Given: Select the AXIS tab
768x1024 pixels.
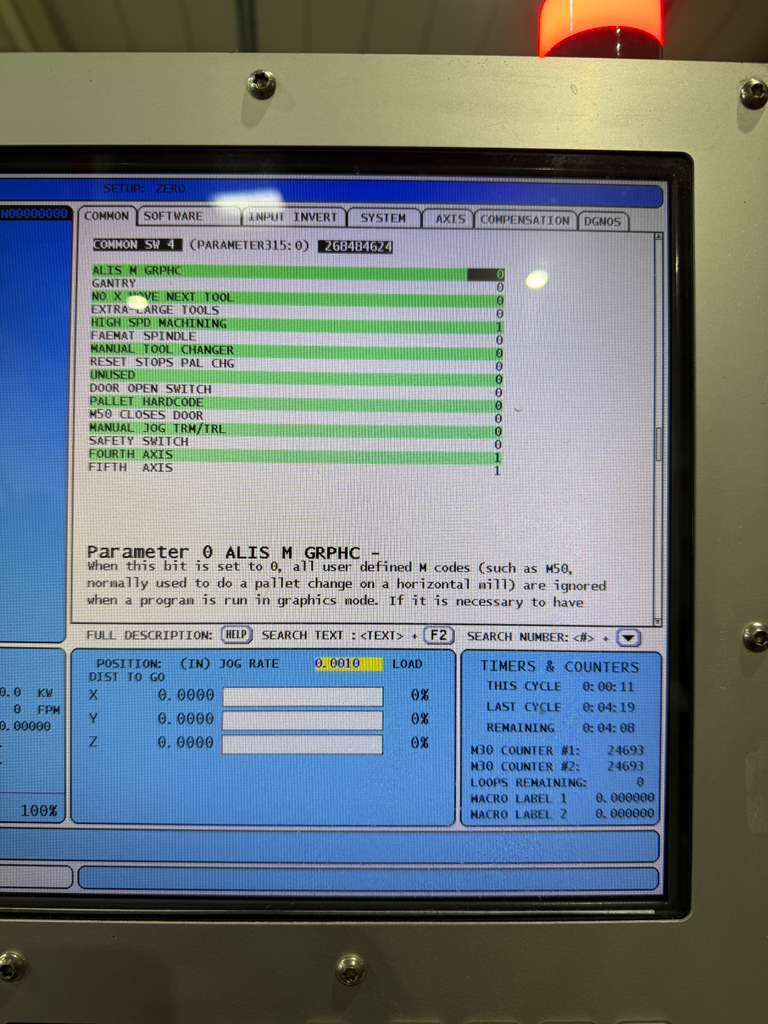Looking at the screenshot, I should point(450,219).
